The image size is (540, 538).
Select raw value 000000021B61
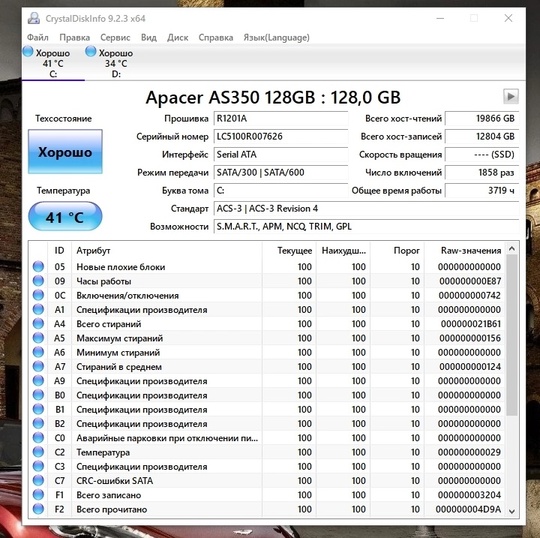(x=471, y=324)
